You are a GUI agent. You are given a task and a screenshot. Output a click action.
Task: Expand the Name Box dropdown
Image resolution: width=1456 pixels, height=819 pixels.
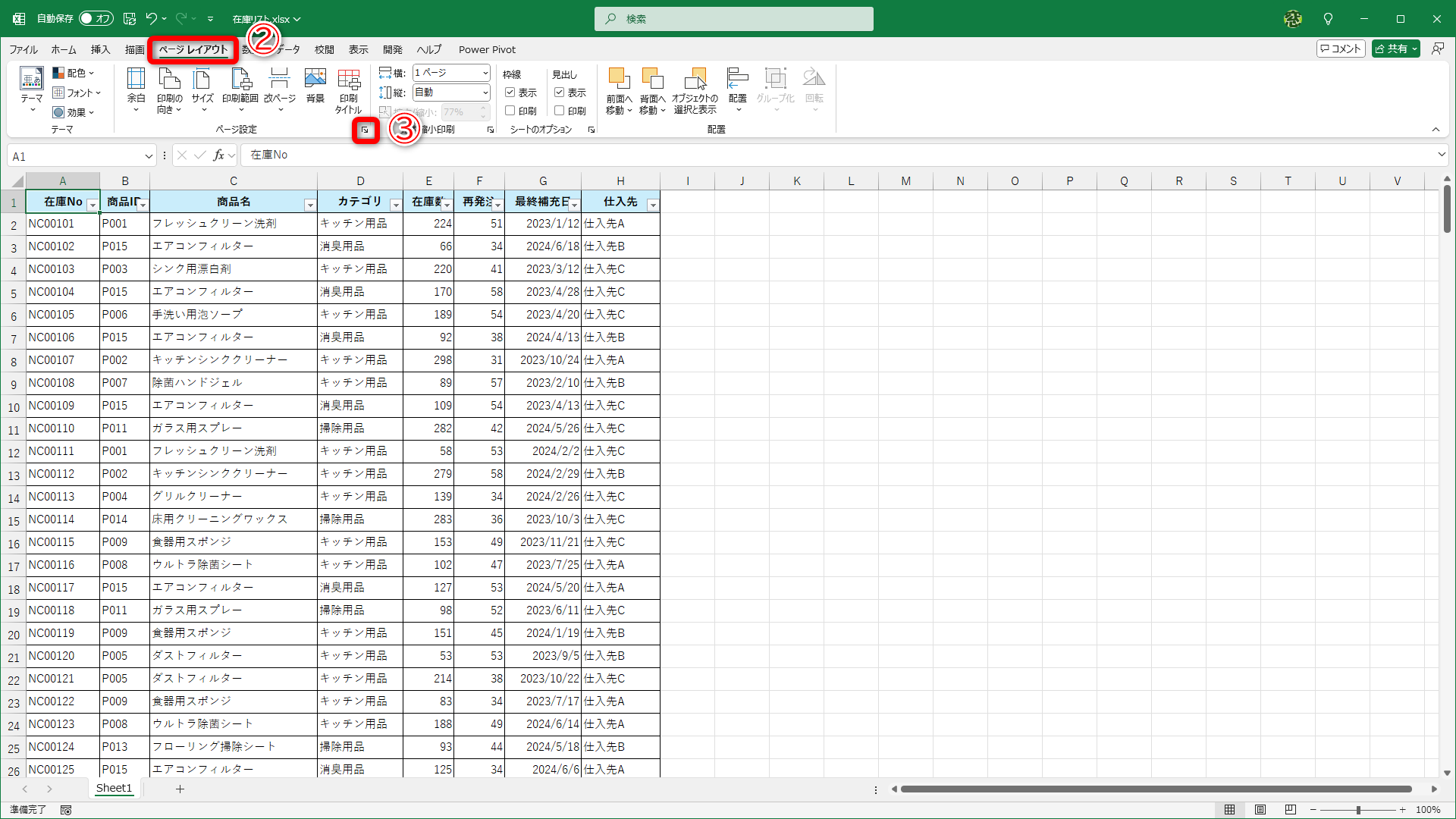[x=149, y=156]
